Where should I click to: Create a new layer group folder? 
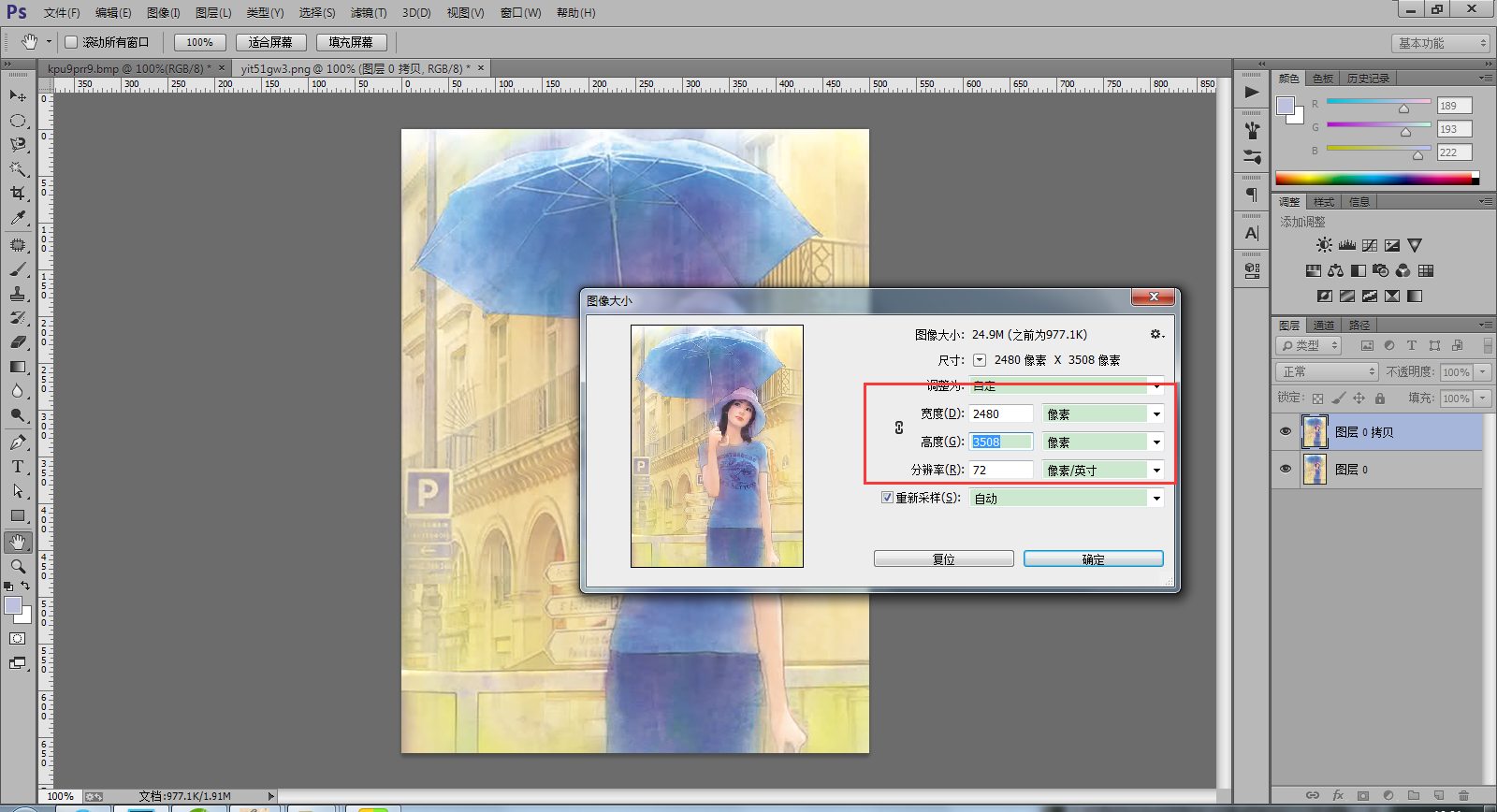click(x=1414, y=795)
